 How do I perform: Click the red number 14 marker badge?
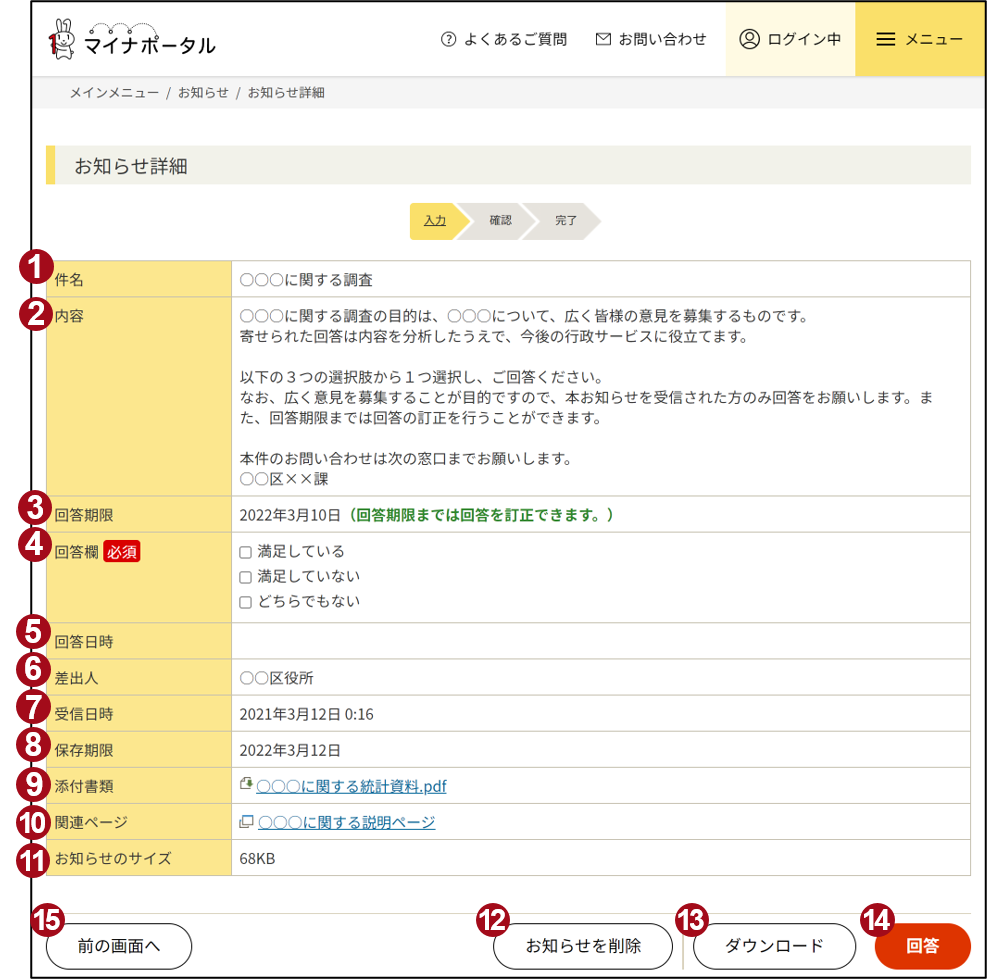pos(877,920)
